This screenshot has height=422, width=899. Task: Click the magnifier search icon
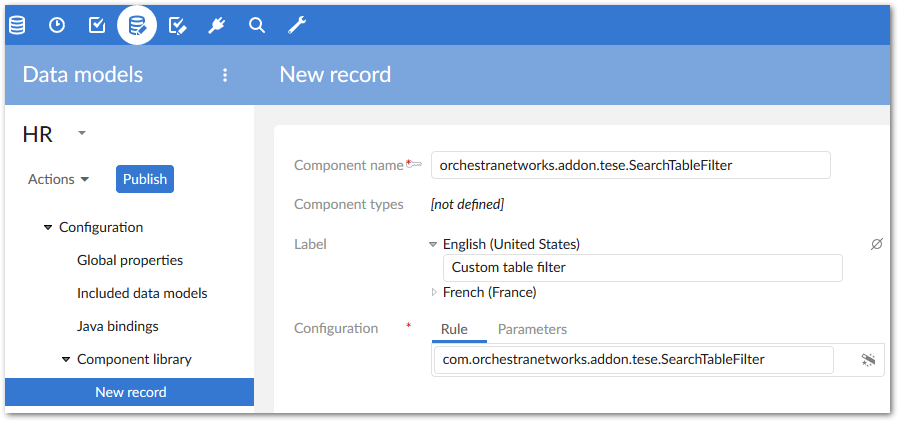pos(257,25)
